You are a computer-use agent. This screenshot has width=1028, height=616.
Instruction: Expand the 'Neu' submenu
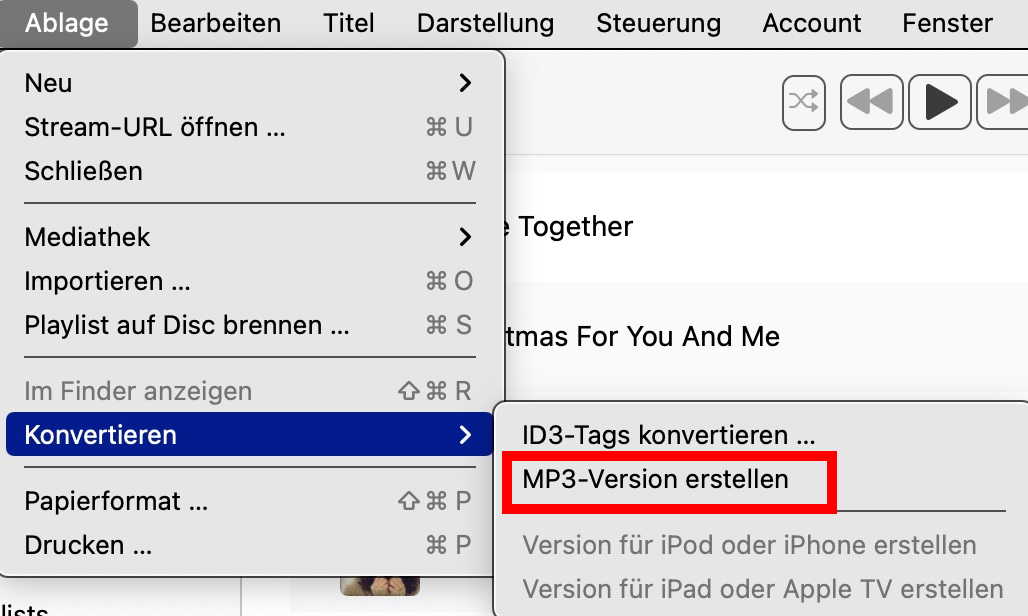pyautogui.click(x=48, y=83)
